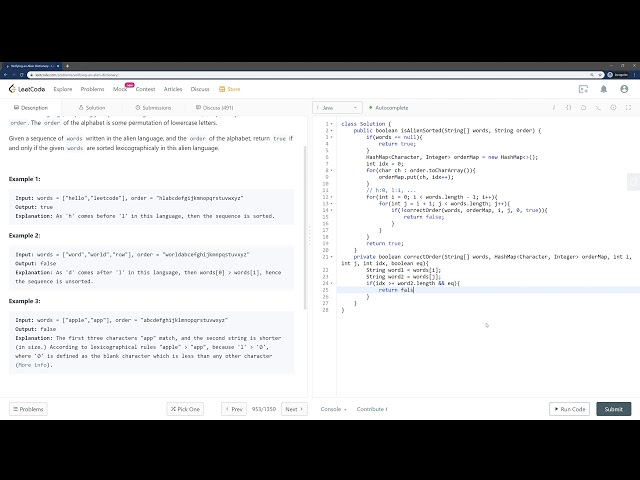Open the notifications bell

pyautogui.click(x=604, y=89)
